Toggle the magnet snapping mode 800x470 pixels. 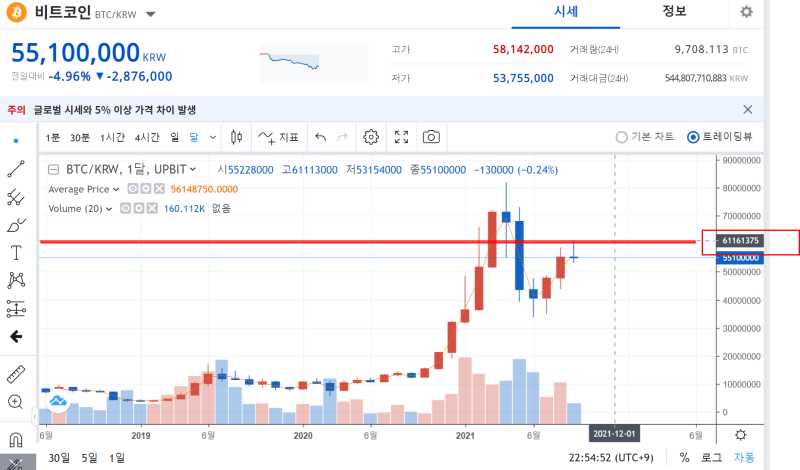click(x=16, y=439)
